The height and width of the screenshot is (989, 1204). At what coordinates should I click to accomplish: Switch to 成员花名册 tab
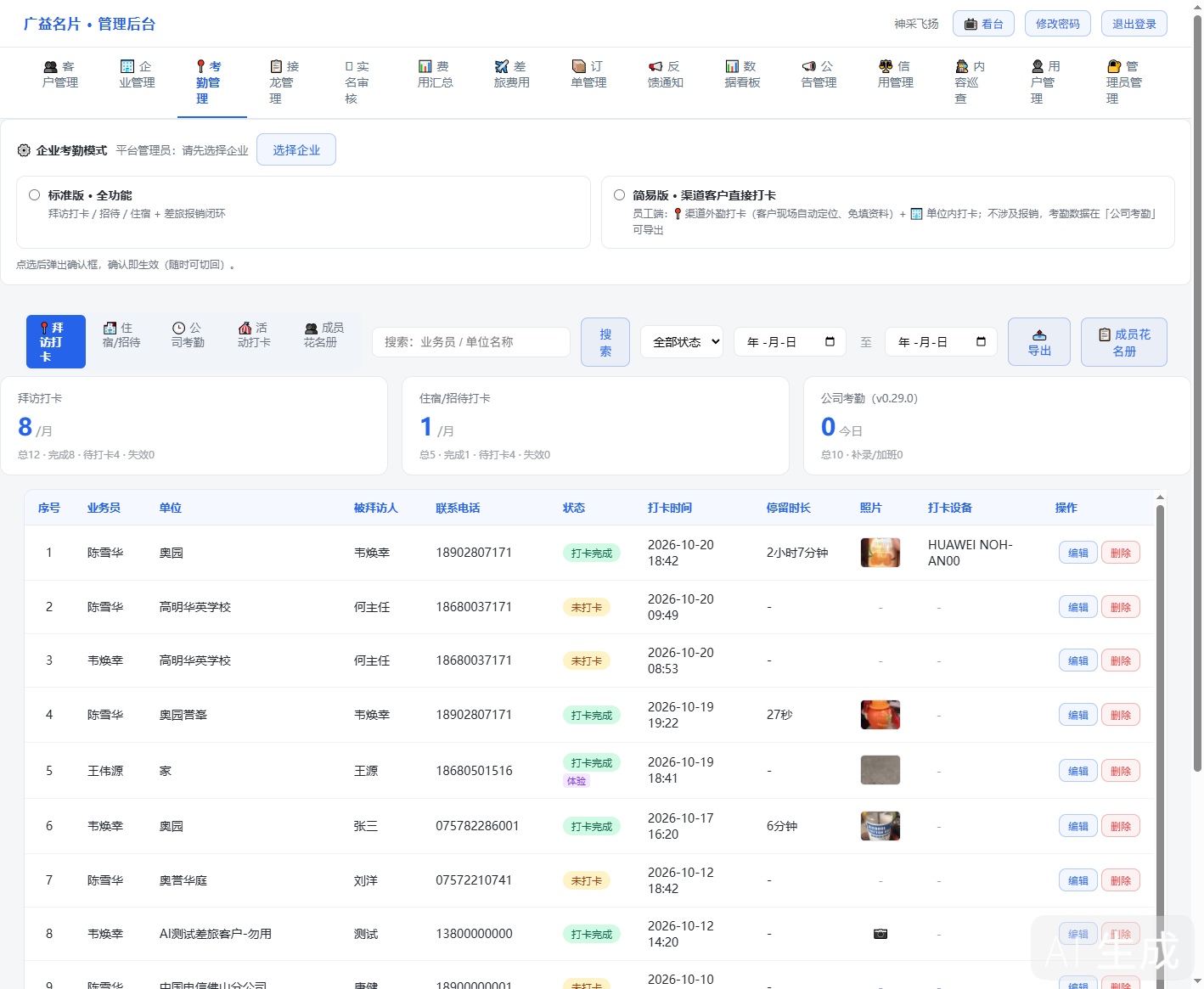(324, 335)
